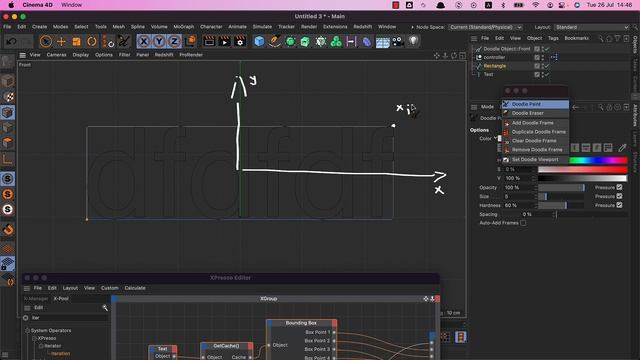Choose Add Doodle Frame menu entry

point(535,123)
